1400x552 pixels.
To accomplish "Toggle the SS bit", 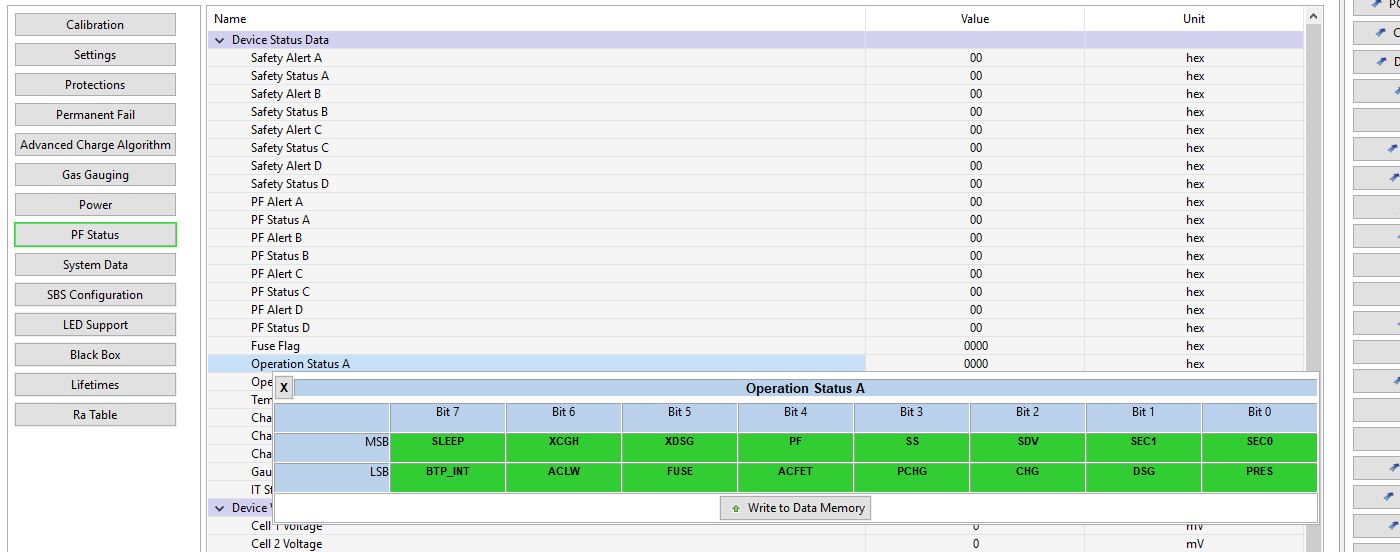I will [912, 446].
